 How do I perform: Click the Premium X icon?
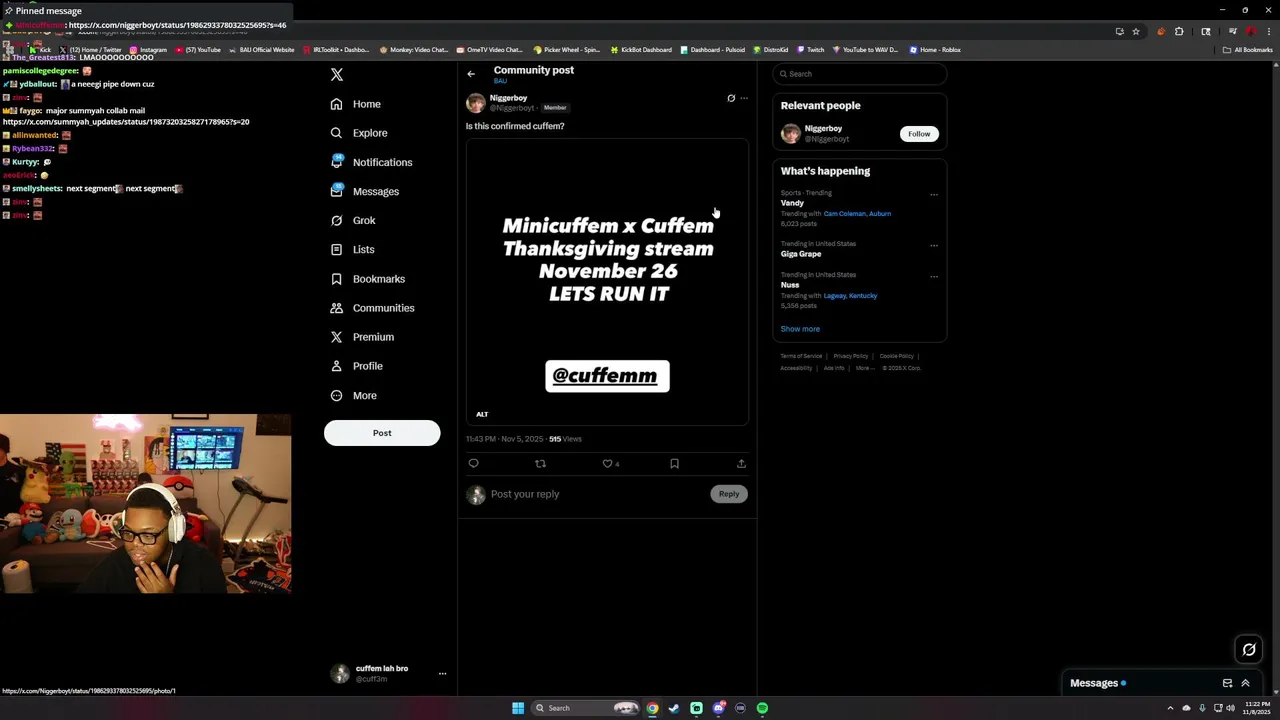(336, 337)
